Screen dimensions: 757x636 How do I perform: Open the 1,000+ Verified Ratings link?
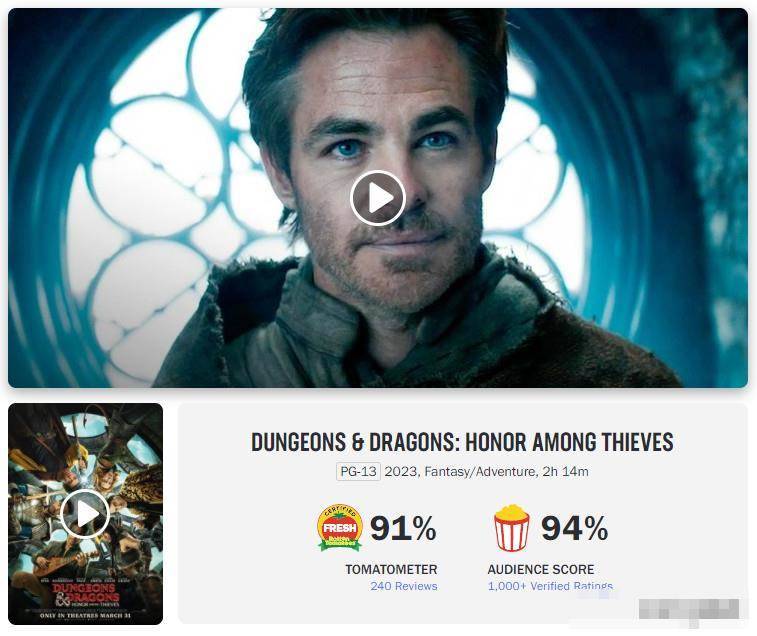[550, 586]
